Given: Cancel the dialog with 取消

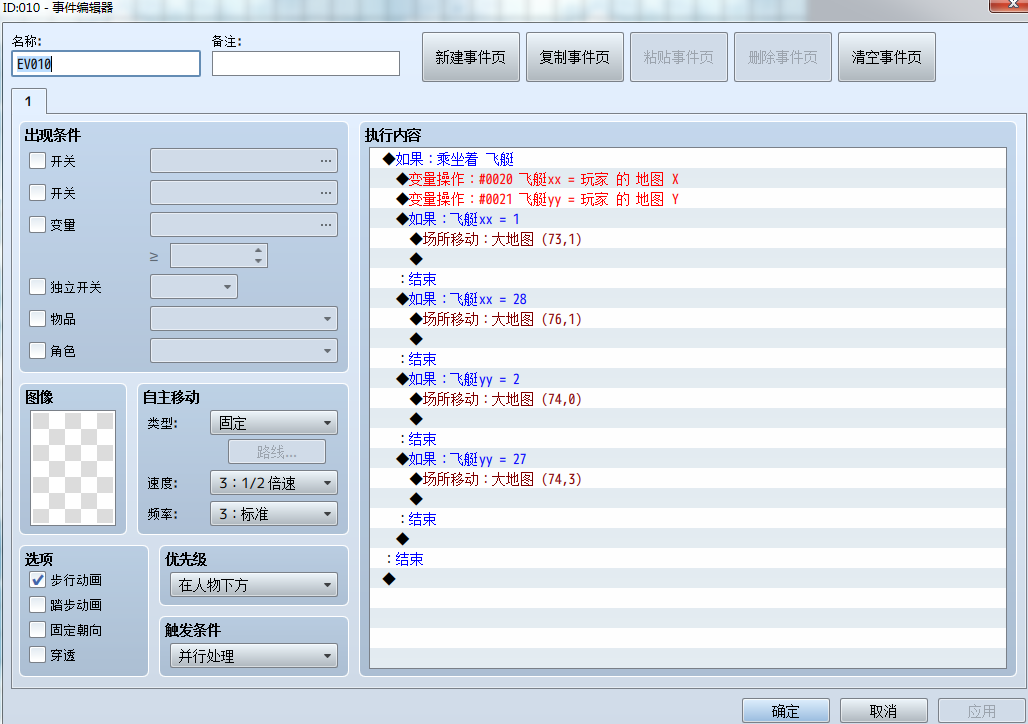Looking at the screenshot, I should click(883, 711).
